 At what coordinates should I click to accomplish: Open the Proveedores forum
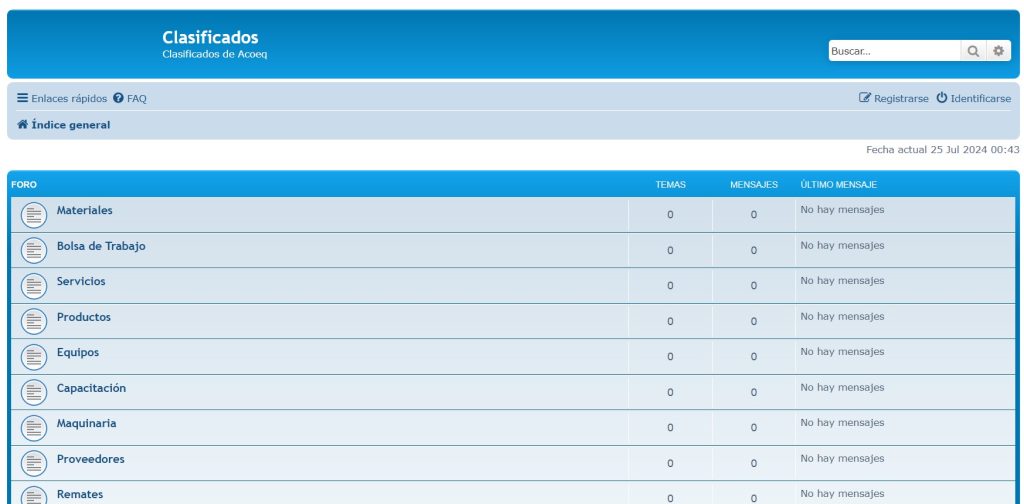90,459
